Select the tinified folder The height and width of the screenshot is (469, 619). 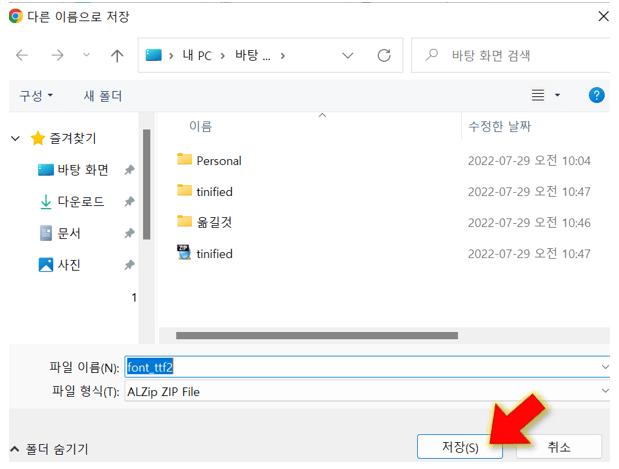tap(214, 192)
